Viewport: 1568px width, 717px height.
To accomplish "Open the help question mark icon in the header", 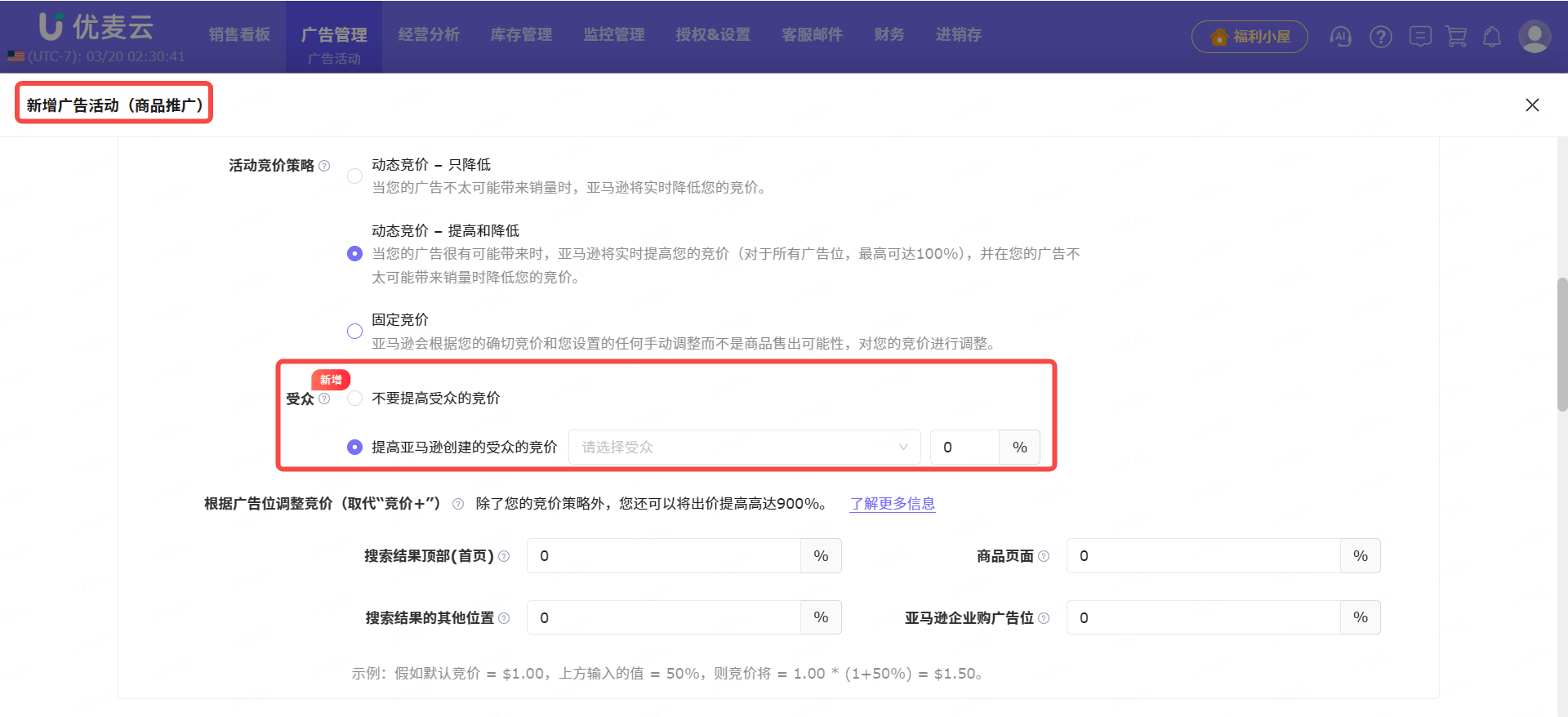I will click(1381, 37).
